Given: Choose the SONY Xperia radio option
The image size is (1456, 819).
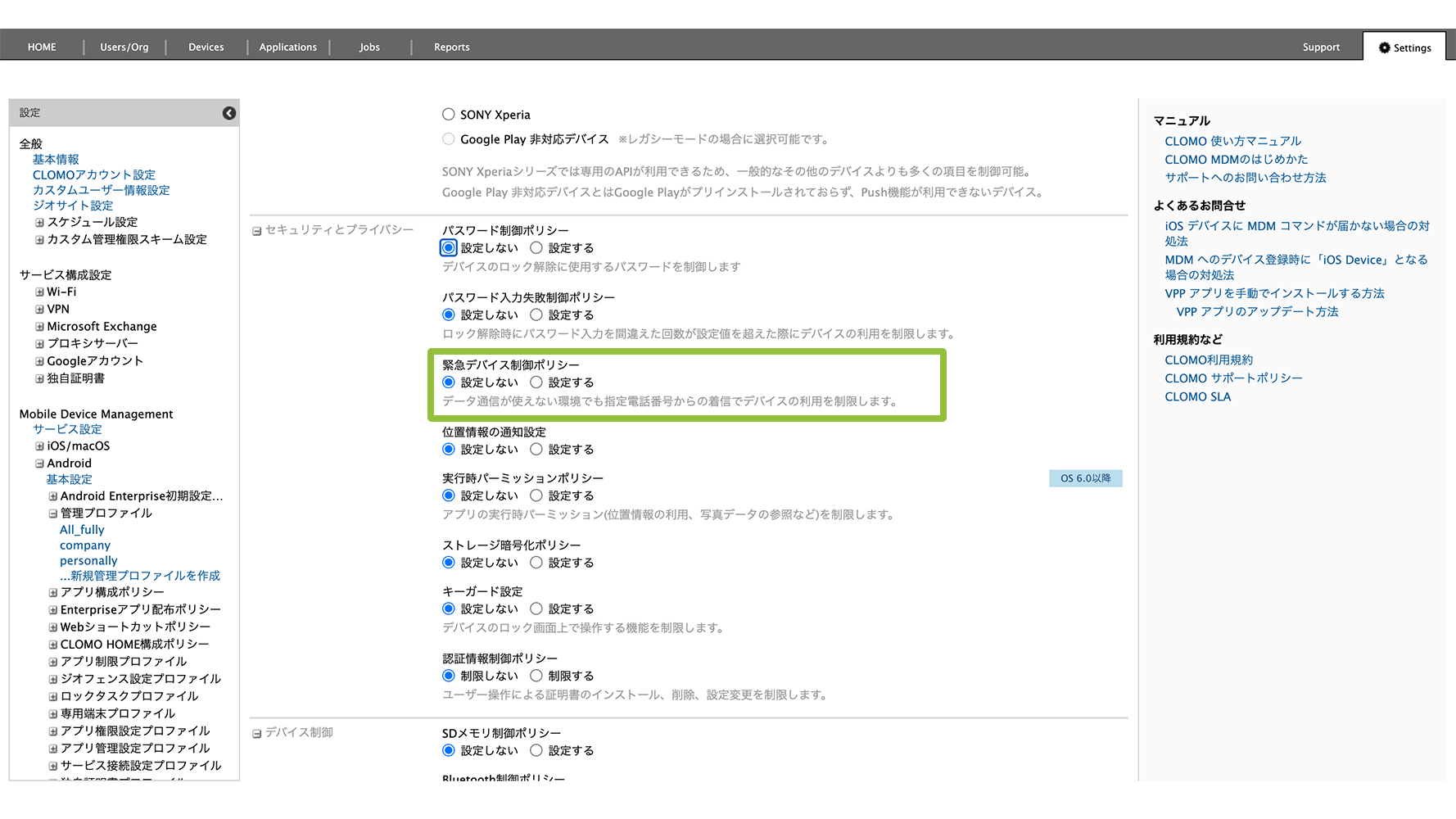Looking at the screenshot, I should tap(449, 115).
